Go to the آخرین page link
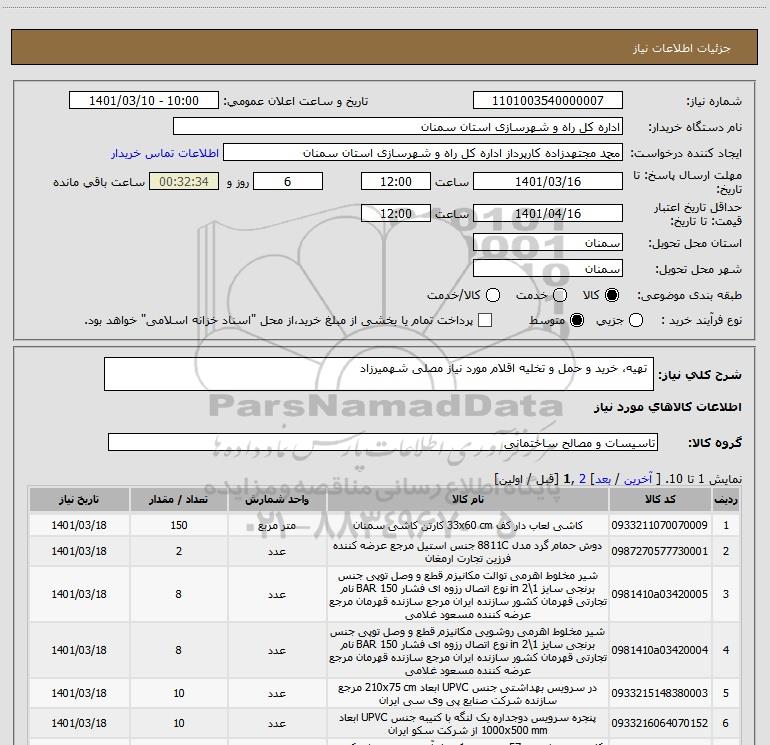This screenshot has height=745, width=770. tap(637, 479)
